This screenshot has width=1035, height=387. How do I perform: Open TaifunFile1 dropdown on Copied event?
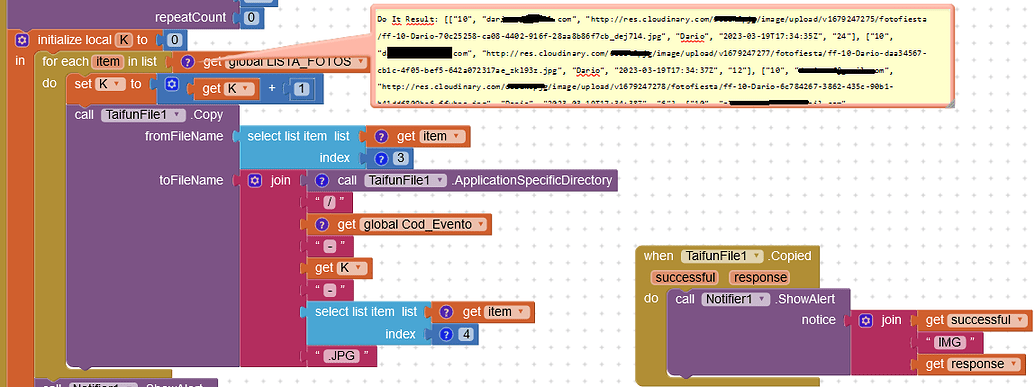(x=721, y=256)
